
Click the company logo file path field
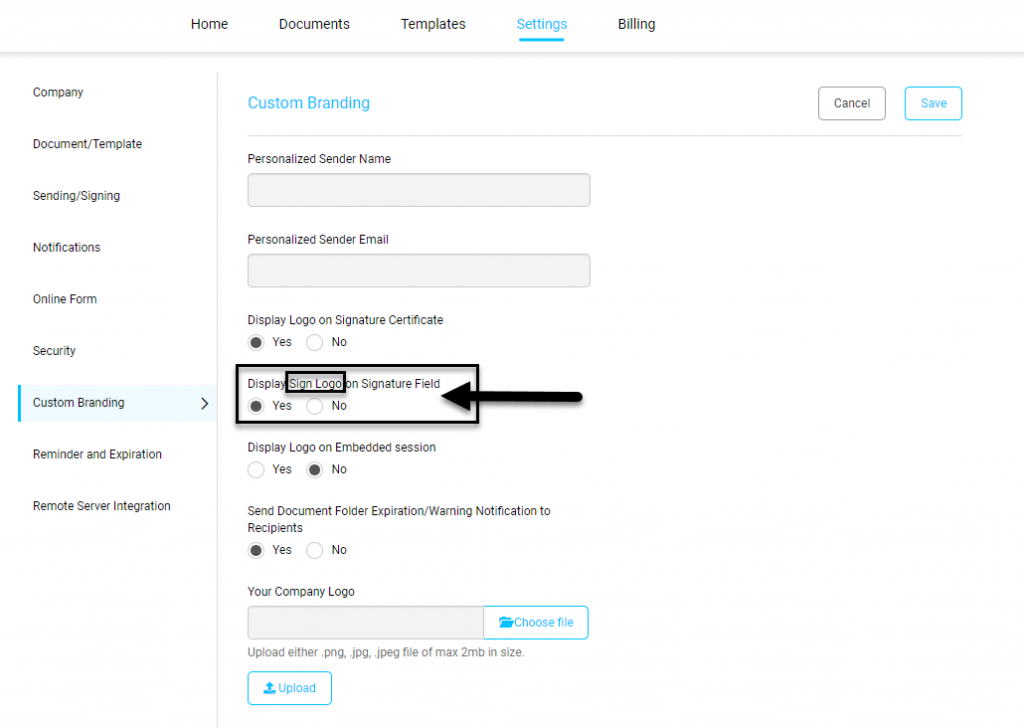click(x=365, y=622)
